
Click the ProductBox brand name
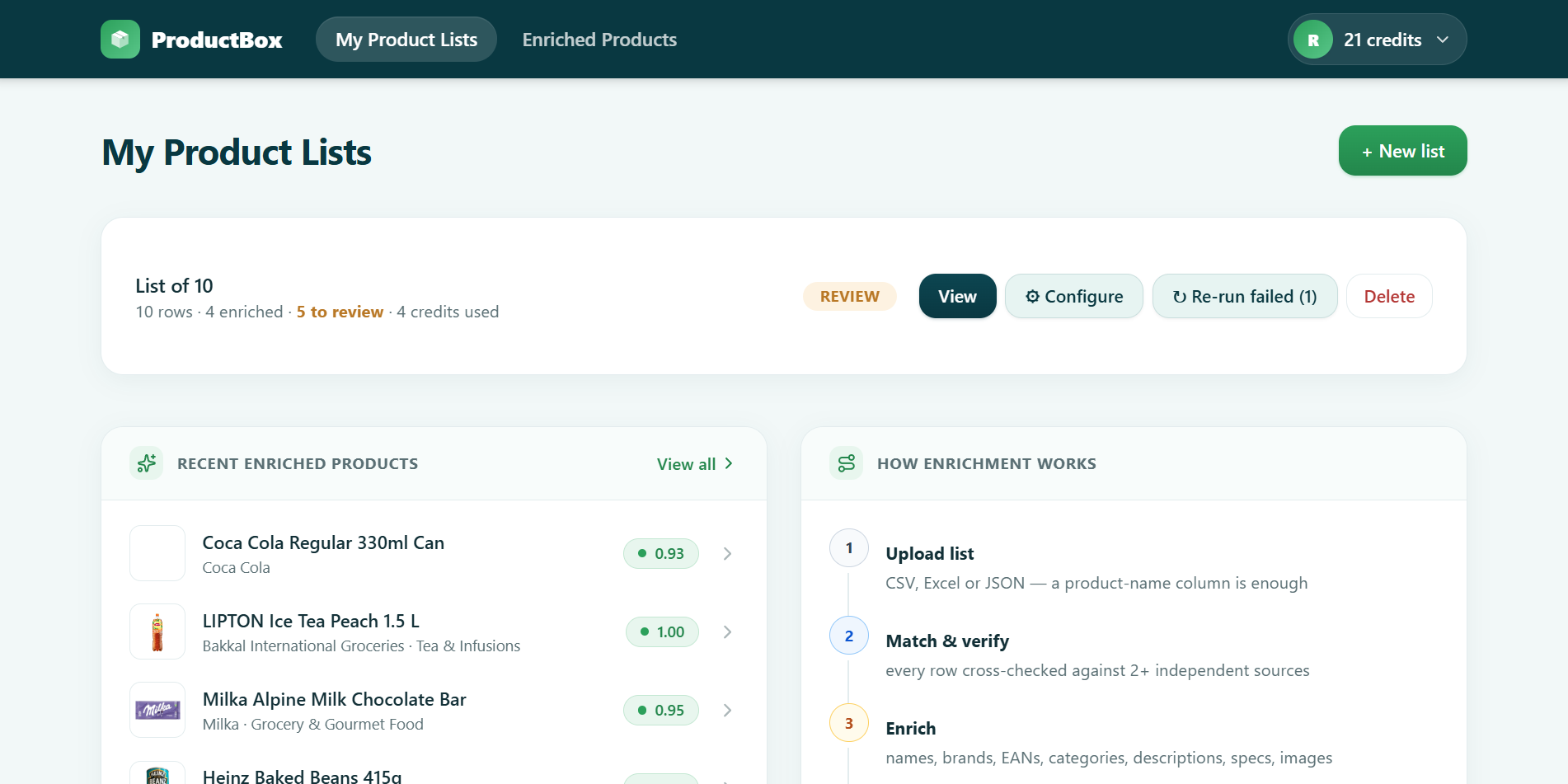(x=217, y=40)
